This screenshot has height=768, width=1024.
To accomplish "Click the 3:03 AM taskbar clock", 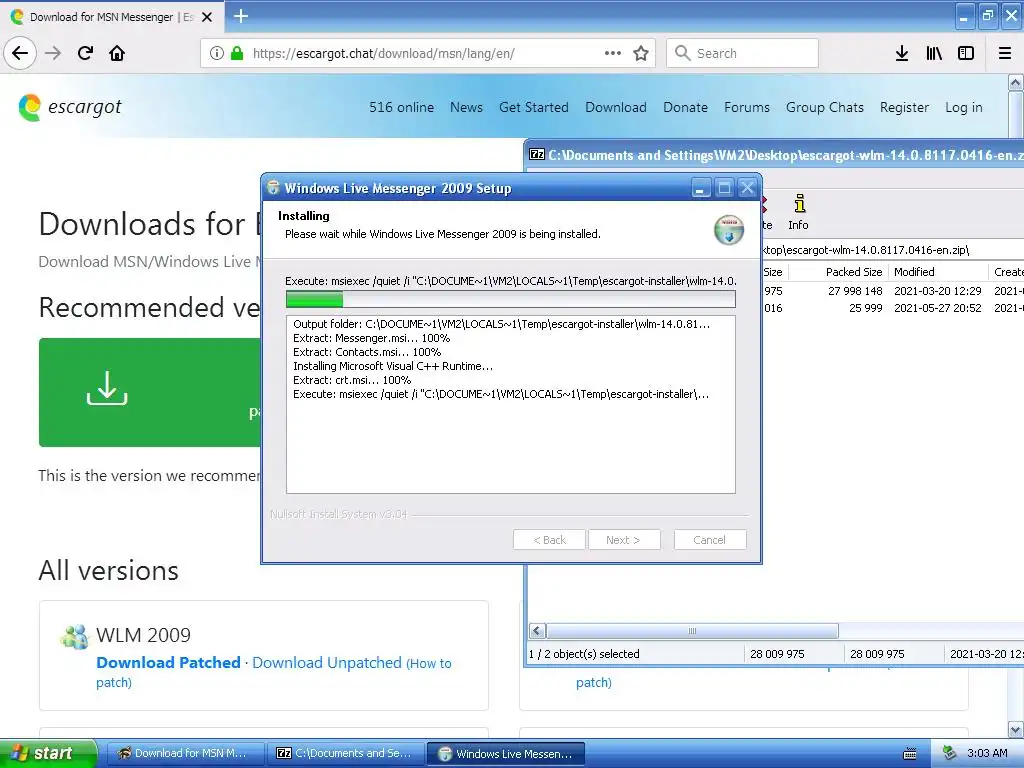I will (x=987, y=753).
